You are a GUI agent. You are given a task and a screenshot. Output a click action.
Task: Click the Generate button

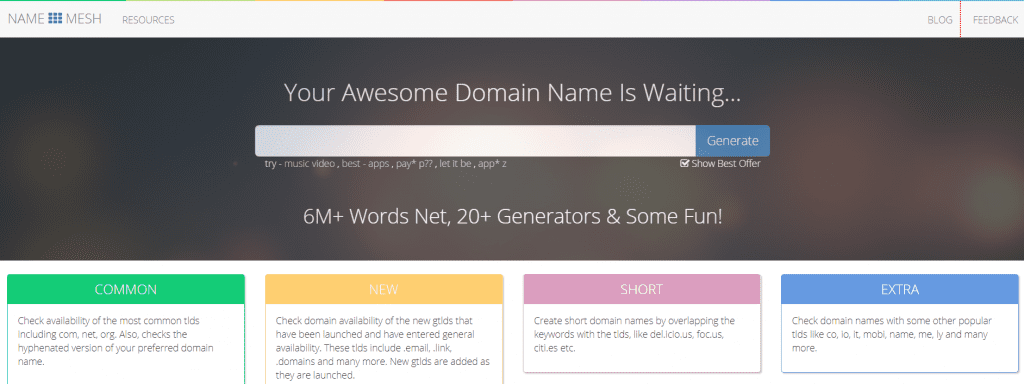click(733, 140)
